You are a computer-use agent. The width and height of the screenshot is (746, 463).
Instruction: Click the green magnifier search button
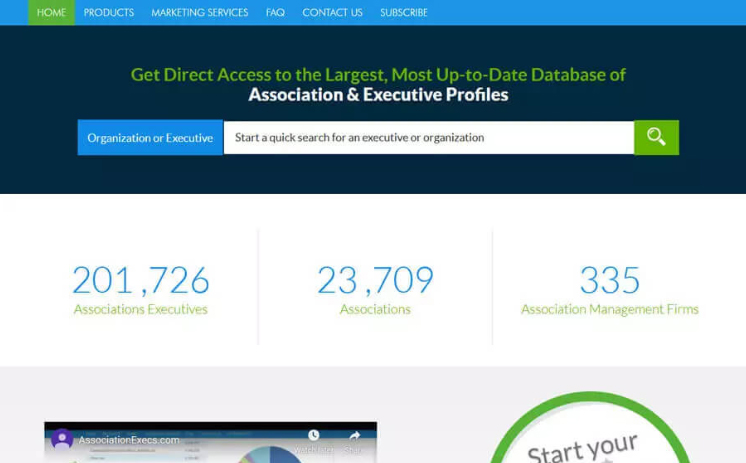(657, 138)
